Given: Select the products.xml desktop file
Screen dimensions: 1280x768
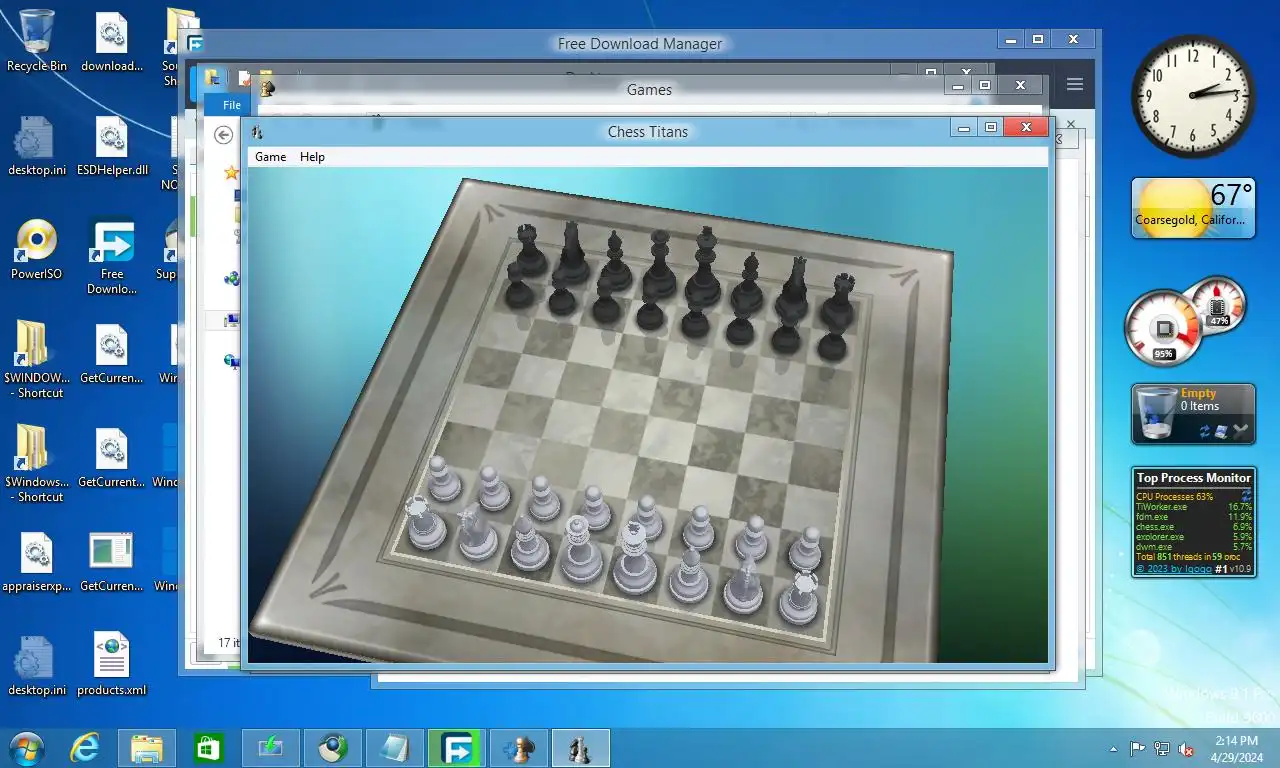Looking at the screenshot, I should [x=112, y=665].
